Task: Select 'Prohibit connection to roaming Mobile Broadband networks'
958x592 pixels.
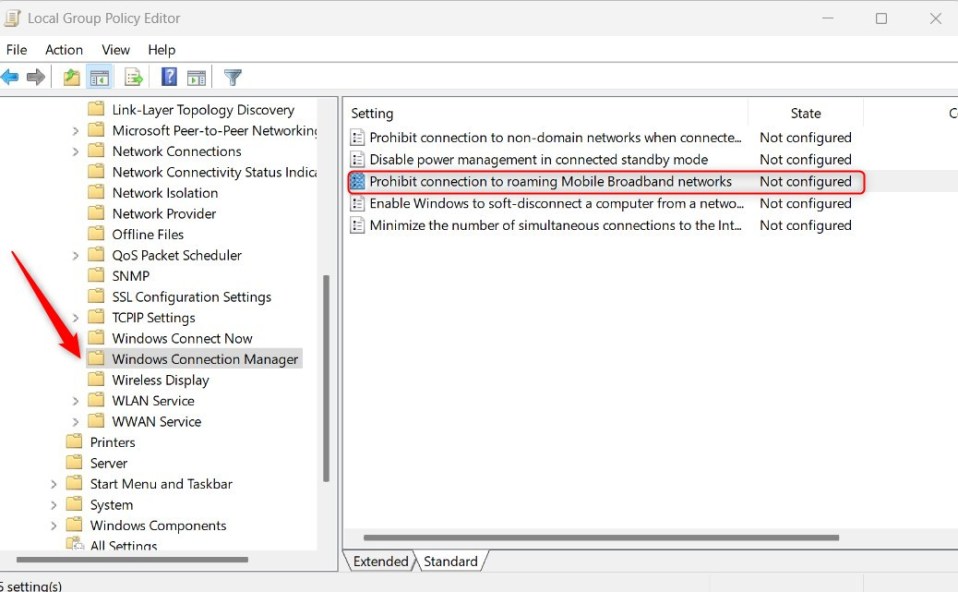Action: (550, 181)
